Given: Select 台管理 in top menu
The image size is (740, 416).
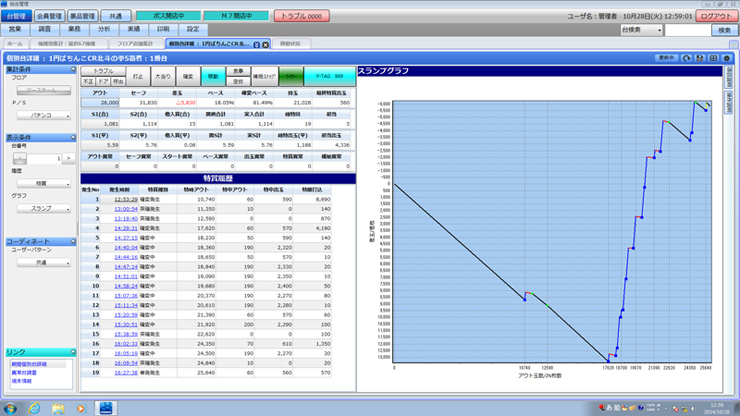Looking at the screenshot, I should [17, 16].
